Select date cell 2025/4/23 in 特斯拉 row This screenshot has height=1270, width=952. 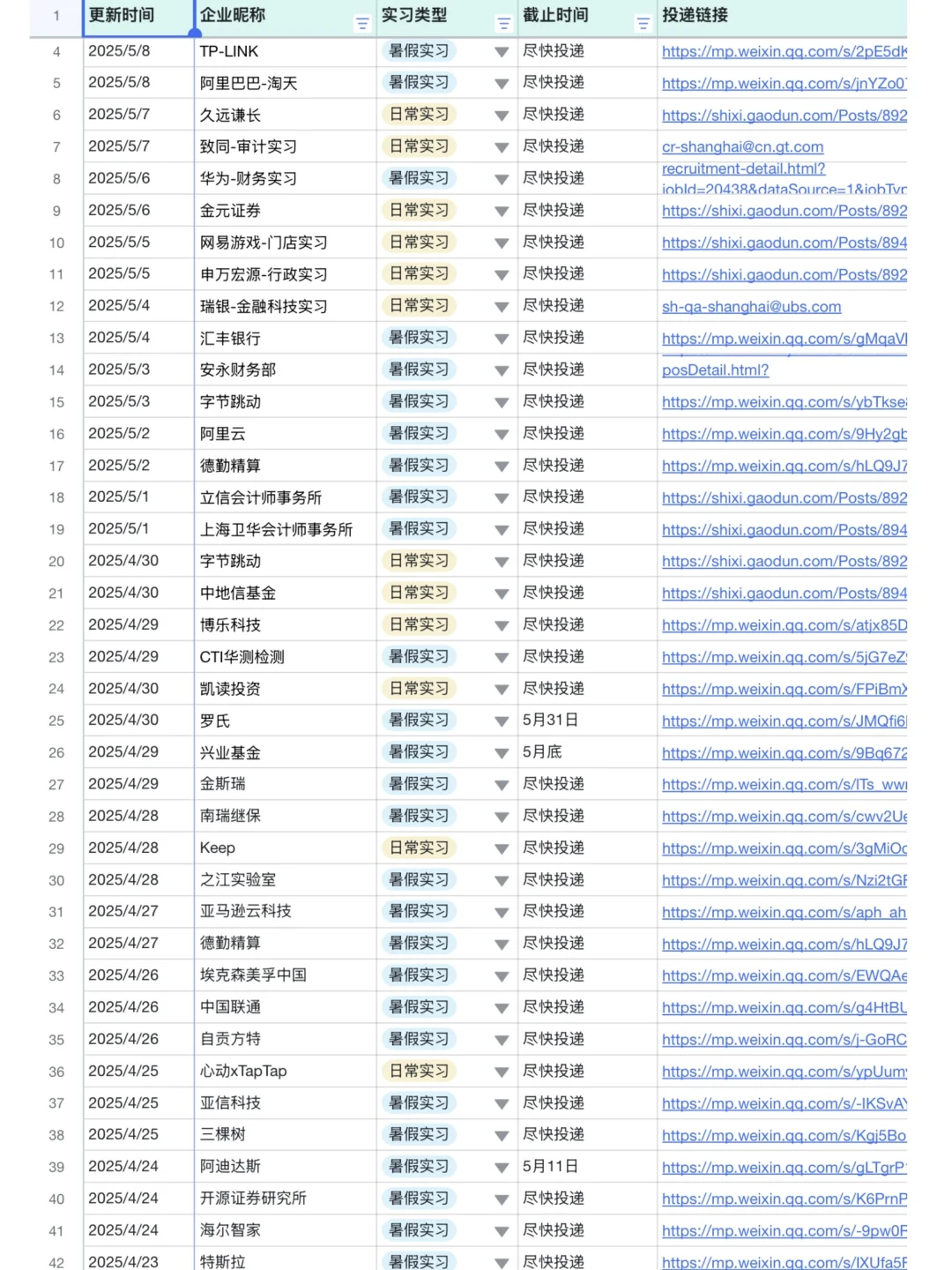tap(138, 1262)
